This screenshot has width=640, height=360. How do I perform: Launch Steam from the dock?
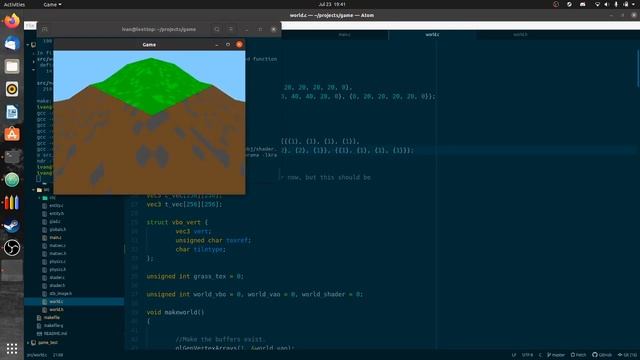[12, 225]
